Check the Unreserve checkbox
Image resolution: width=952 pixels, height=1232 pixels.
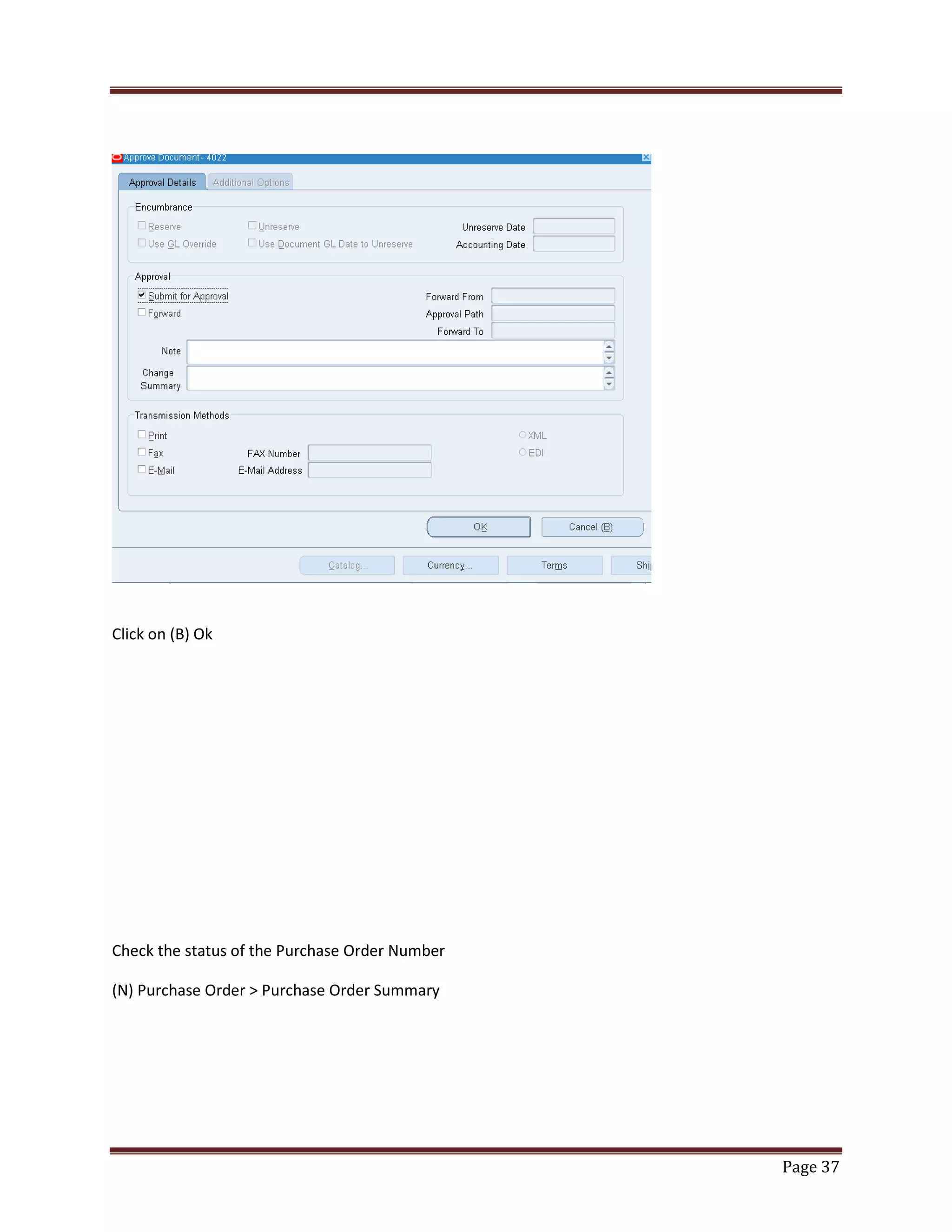[x=252, y=225]
